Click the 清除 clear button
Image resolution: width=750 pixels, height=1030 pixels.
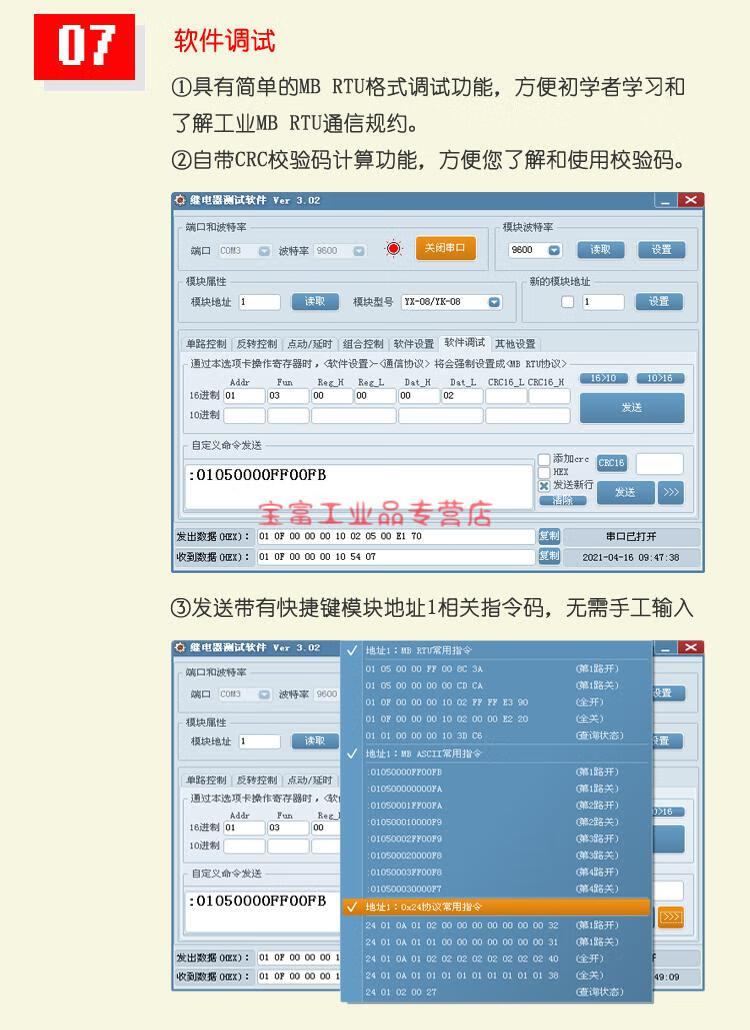click(x=562, y=500)
